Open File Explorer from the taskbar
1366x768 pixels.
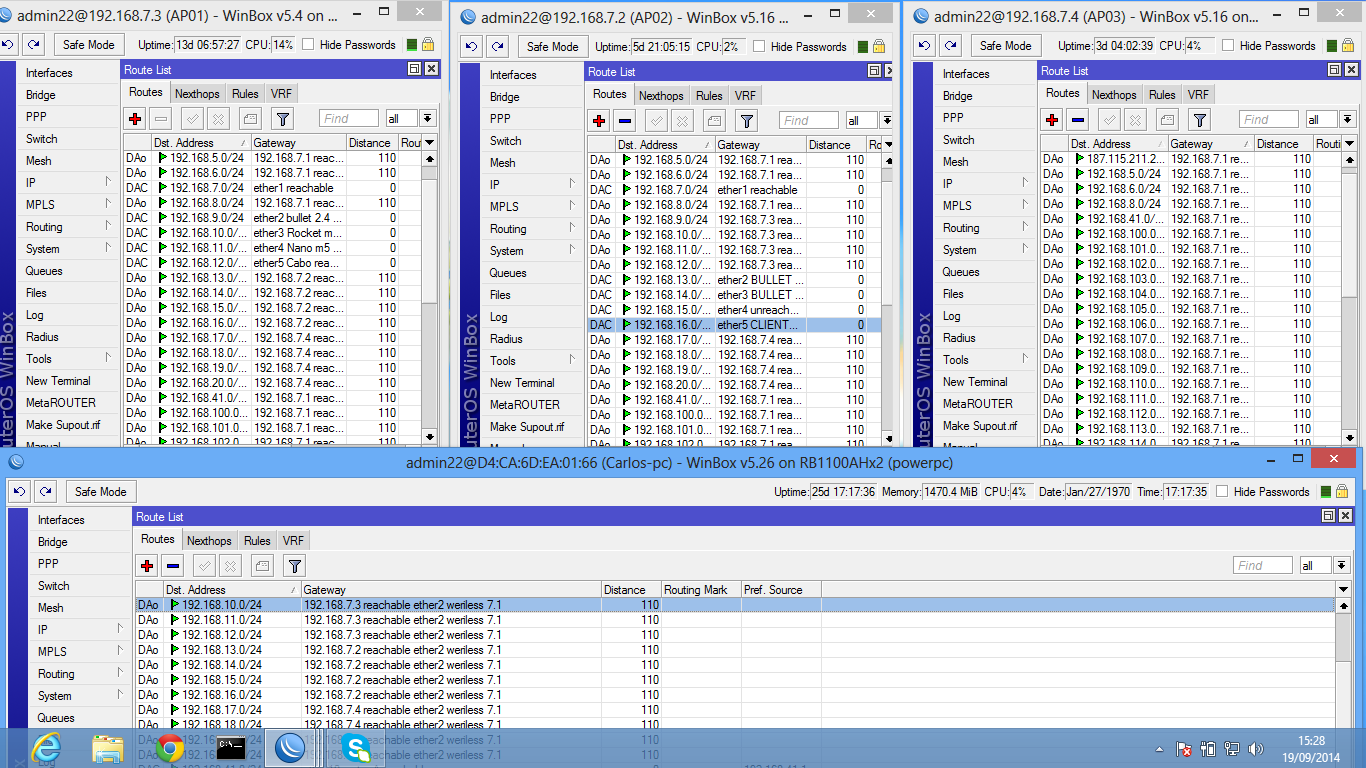click(108, 748)
